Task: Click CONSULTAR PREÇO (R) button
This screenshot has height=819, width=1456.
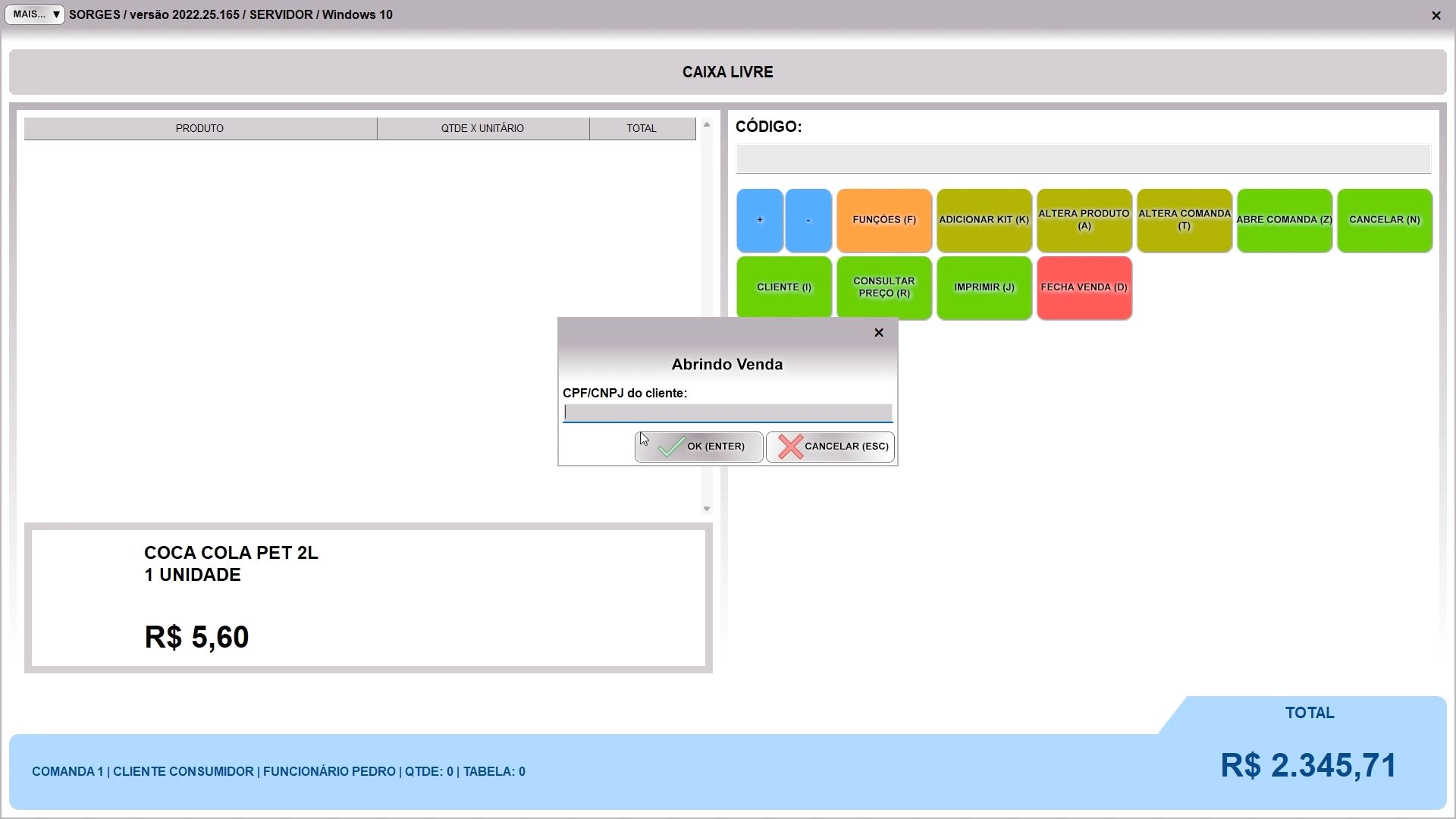Action: coord(883,287)
